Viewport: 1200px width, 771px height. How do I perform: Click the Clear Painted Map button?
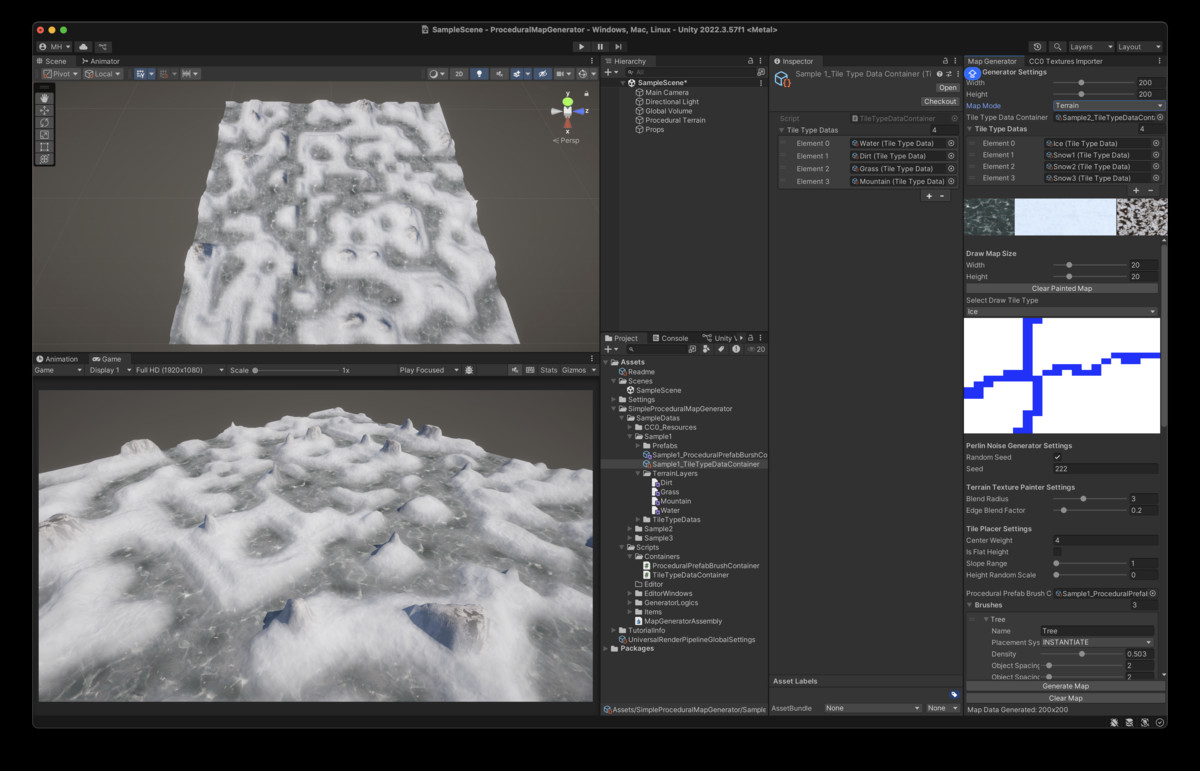tap(1062, 288)
